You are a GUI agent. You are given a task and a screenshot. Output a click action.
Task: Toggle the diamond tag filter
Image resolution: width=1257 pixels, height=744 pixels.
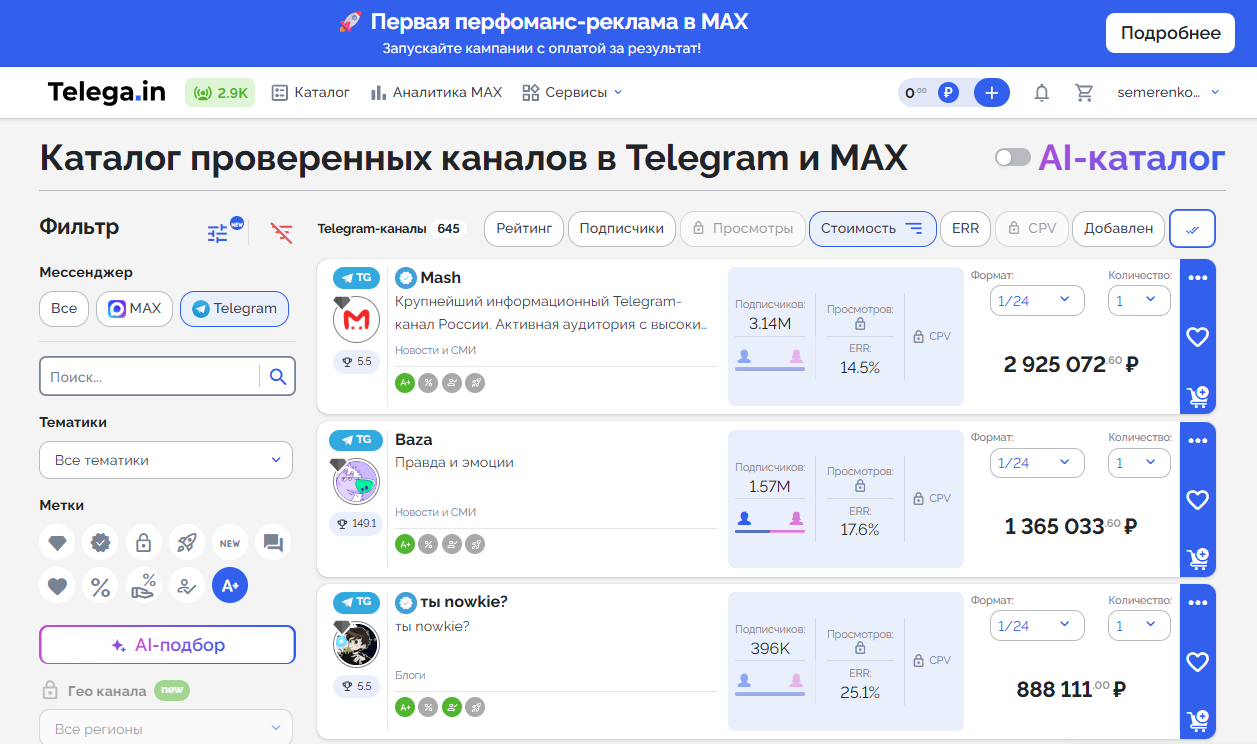click(x=58, y=543)
